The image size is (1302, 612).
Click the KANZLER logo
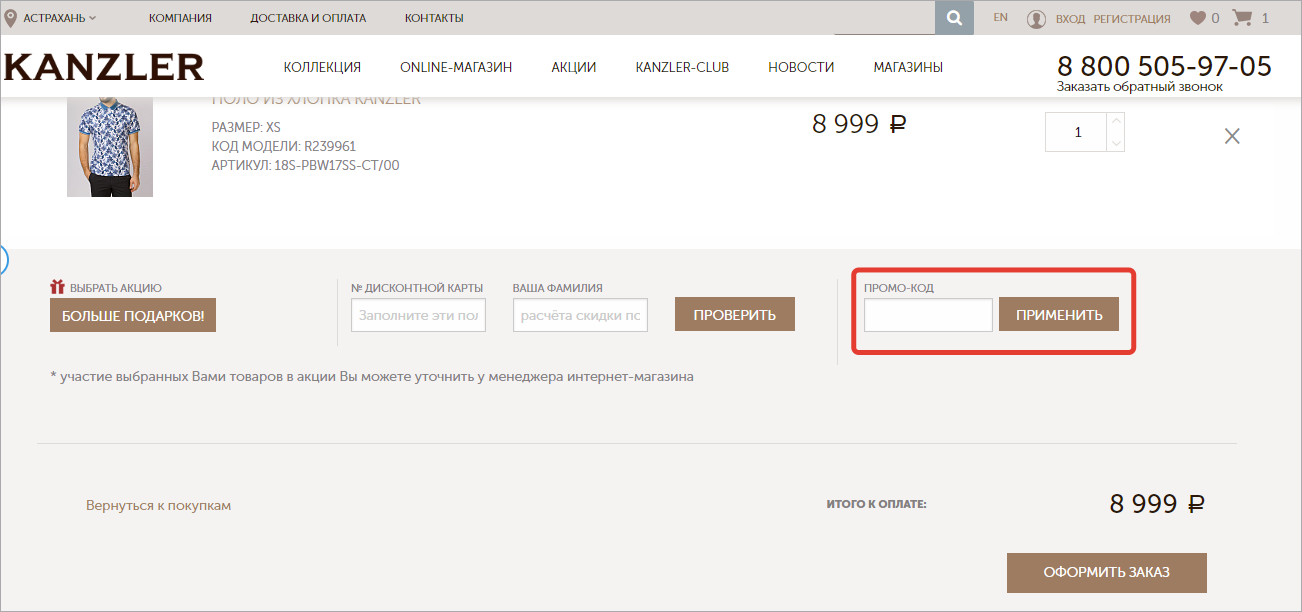pyautogui.click(x=104, y=67)
